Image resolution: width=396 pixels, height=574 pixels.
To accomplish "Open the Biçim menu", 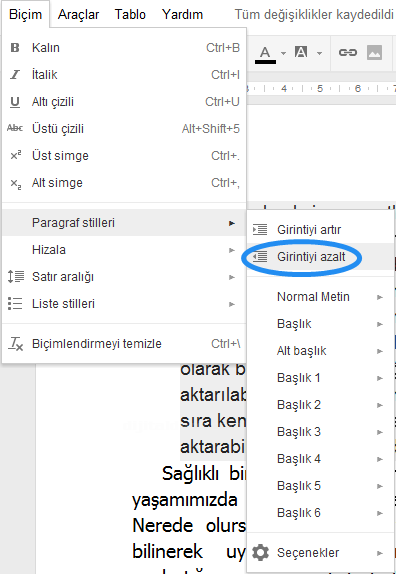I will pyautogui.click(x=26, y=14).
